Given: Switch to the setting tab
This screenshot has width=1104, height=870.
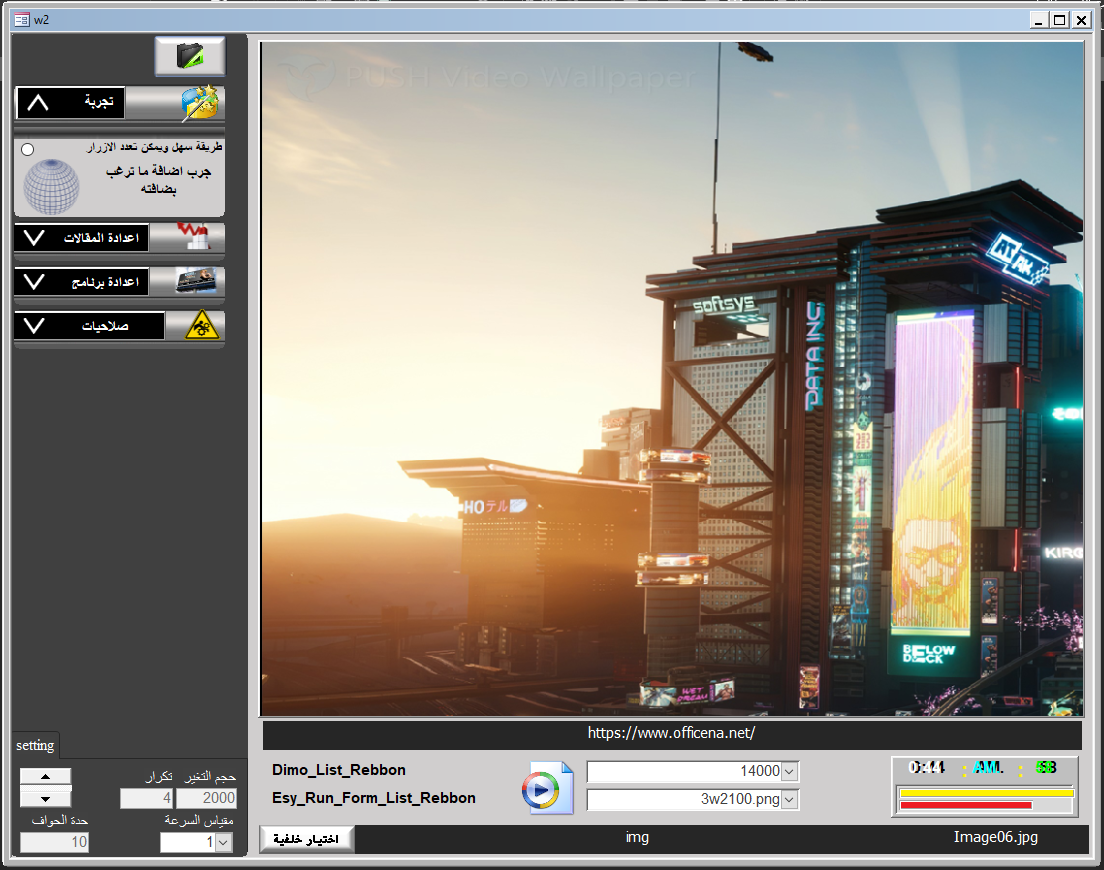Looking at the screenshot, I should (x=35, y=746).
